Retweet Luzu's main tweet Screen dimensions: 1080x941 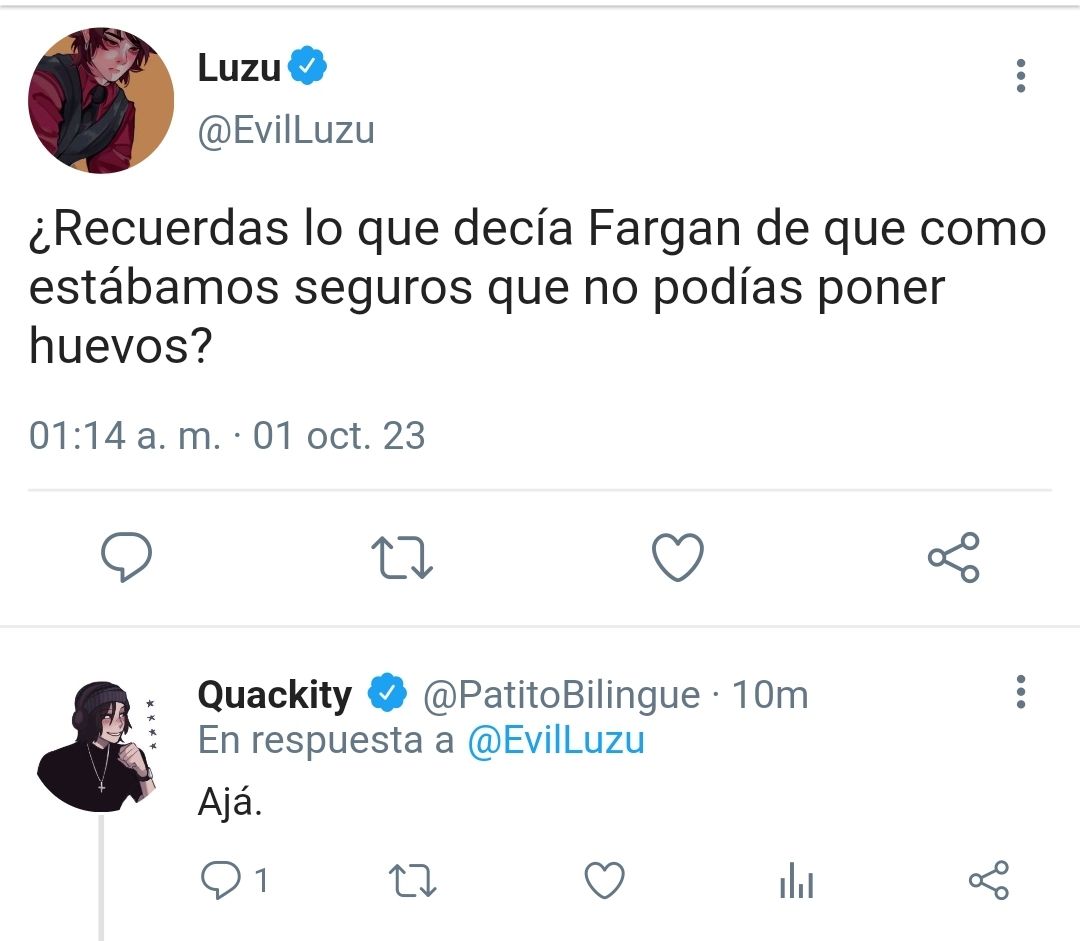click(x=402, y=557)
